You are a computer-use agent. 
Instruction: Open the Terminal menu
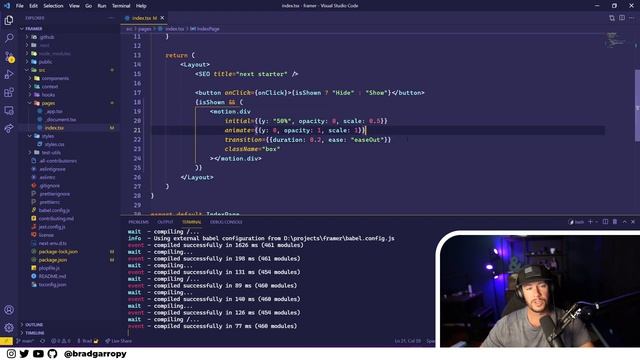[121, 6]
